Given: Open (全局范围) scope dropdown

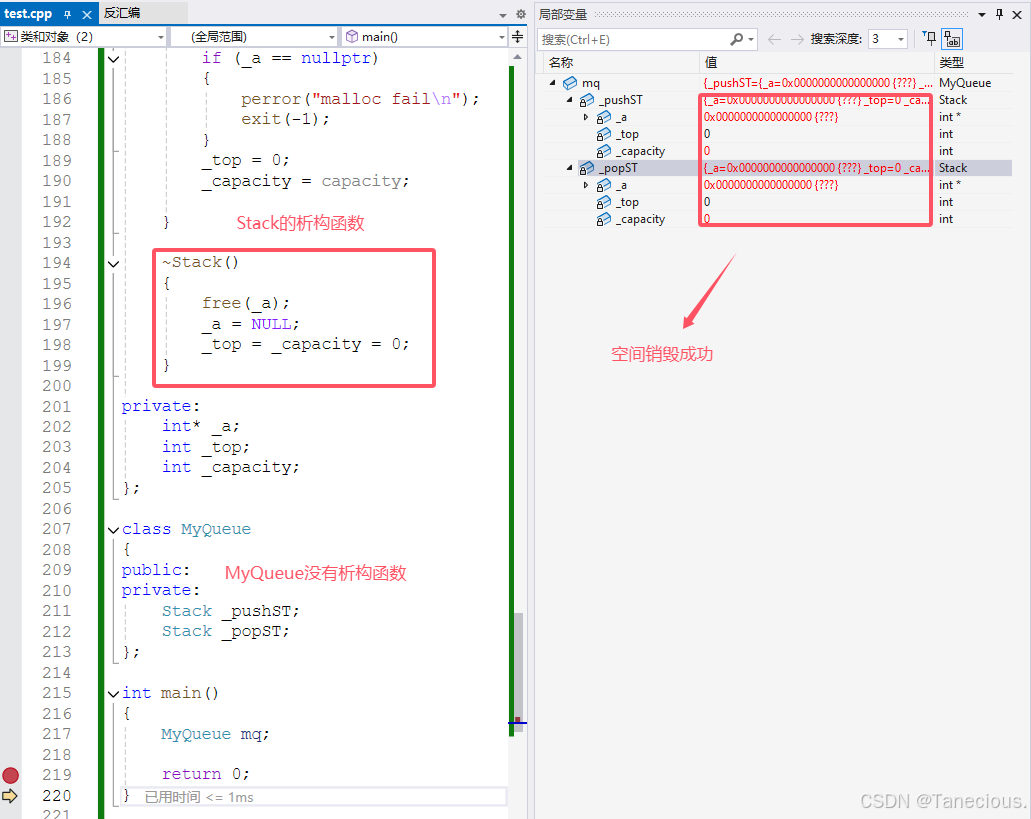Looking at the screenshot, I should coord(254,37).
